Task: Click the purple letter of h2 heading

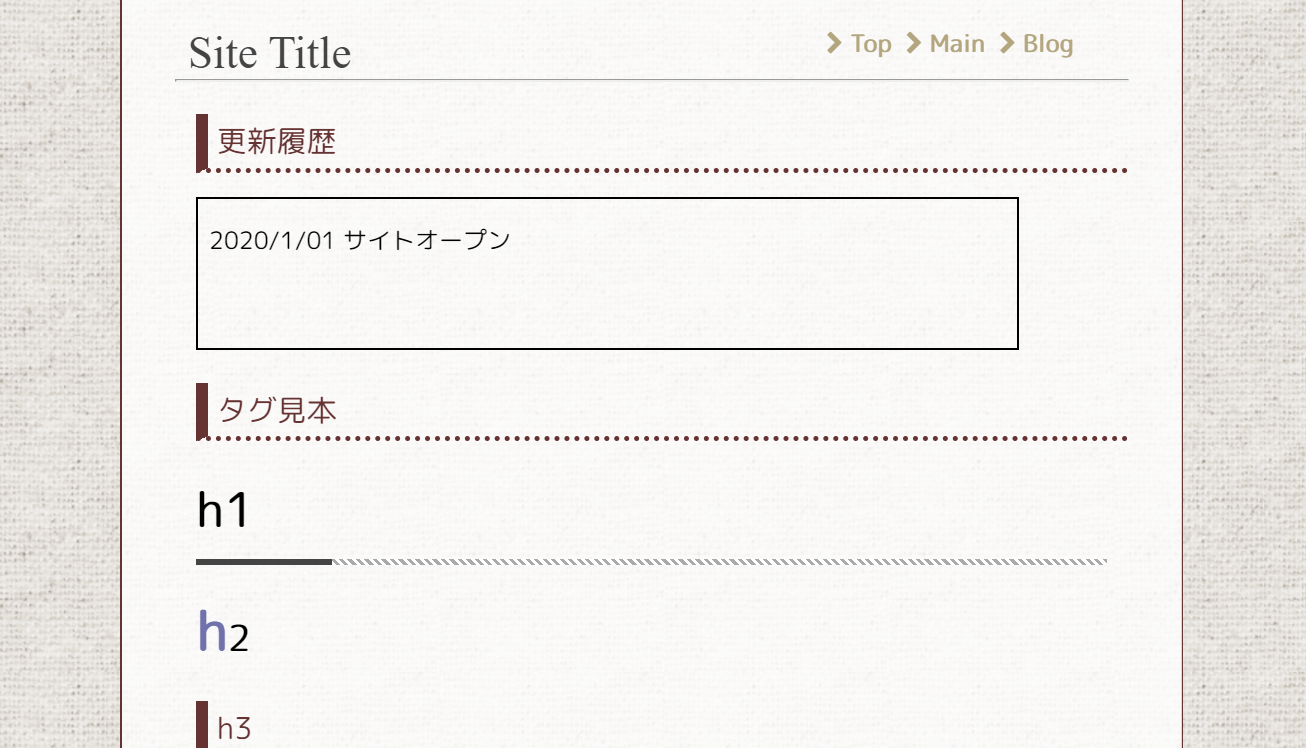Action: 211,632
